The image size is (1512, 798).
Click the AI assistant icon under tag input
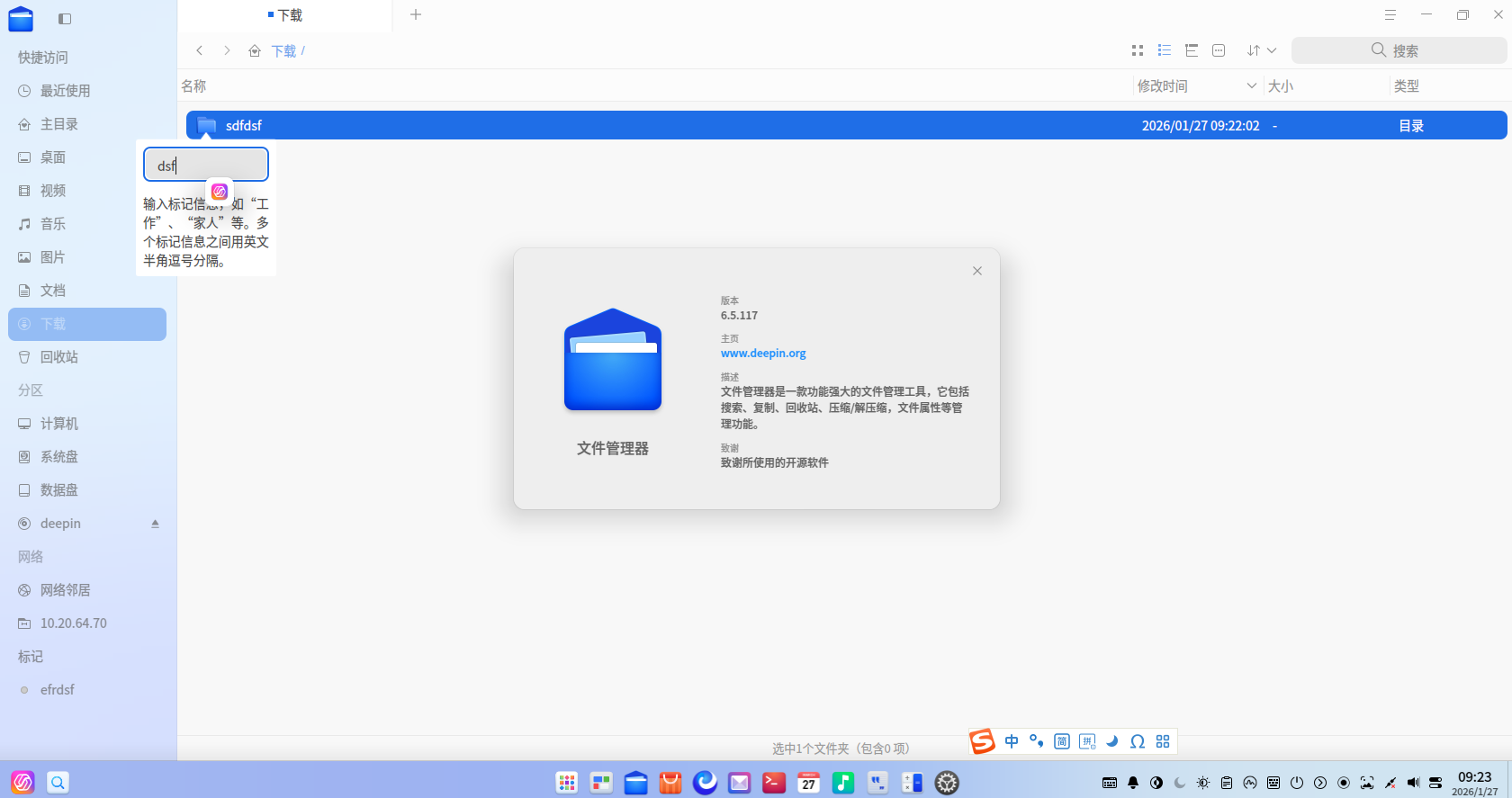(219, 192)
